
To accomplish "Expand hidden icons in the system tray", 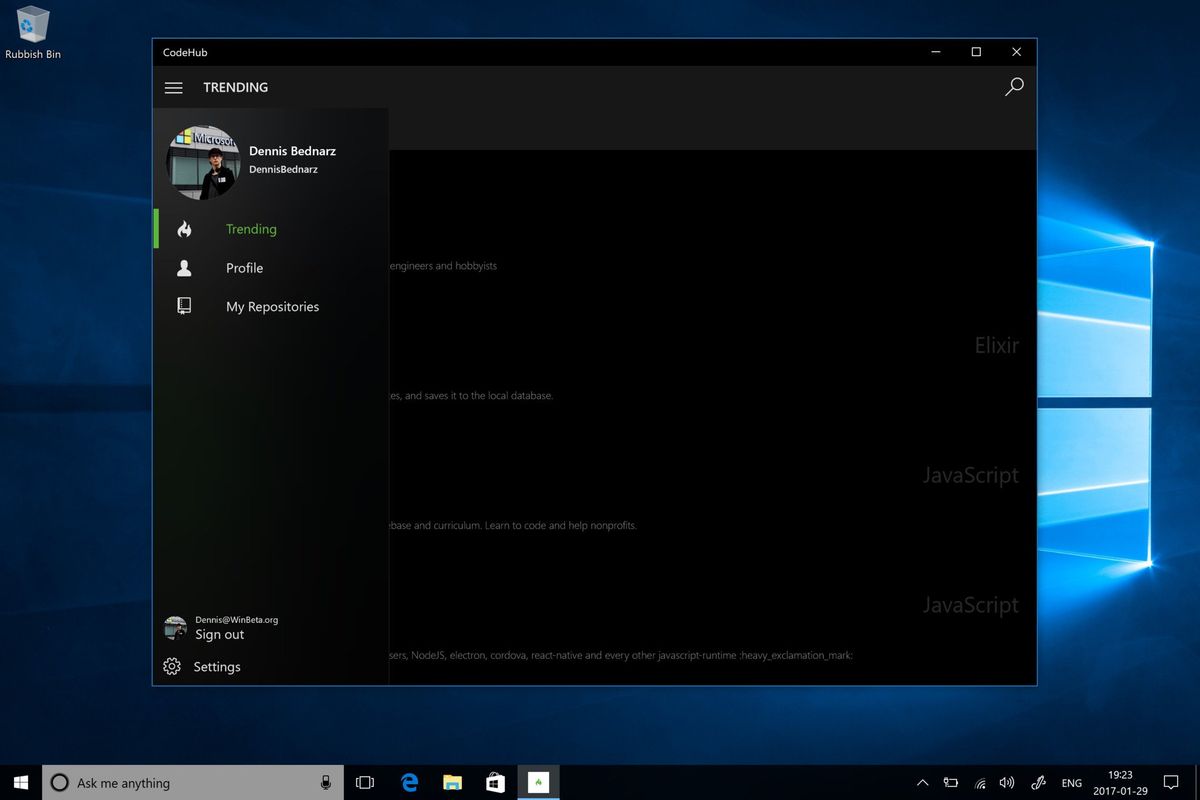I will 922,782.
